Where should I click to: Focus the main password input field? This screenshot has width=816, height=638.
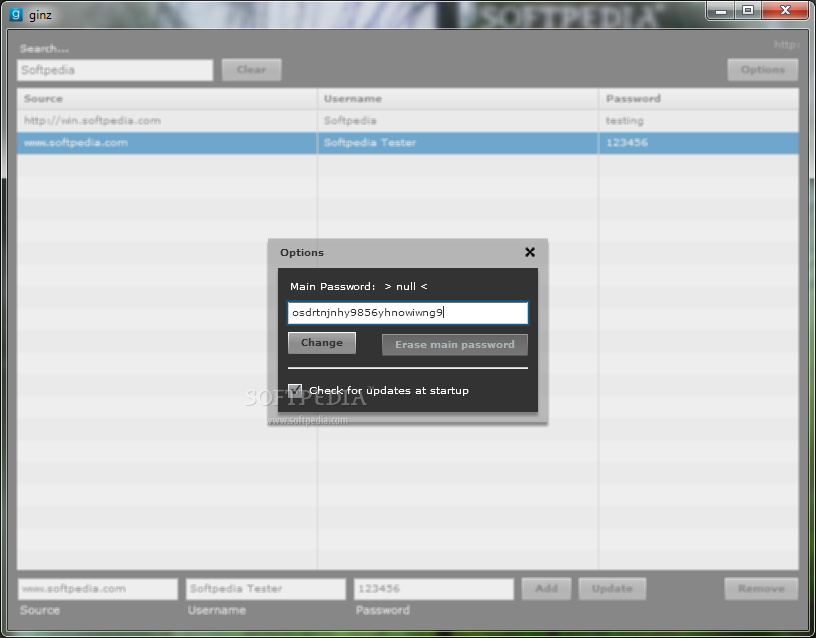pyautogui.click(x=407, y=313)
